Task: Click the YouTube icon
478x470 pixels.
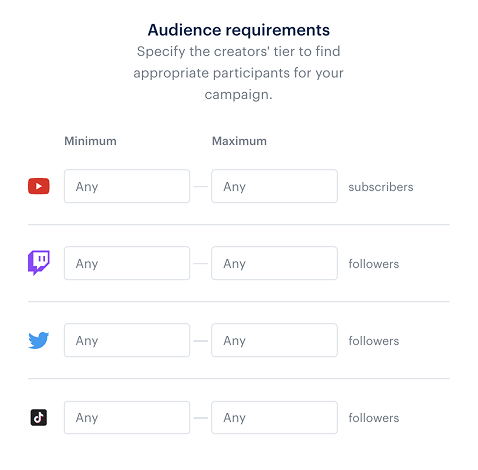Action: (39, 186)
